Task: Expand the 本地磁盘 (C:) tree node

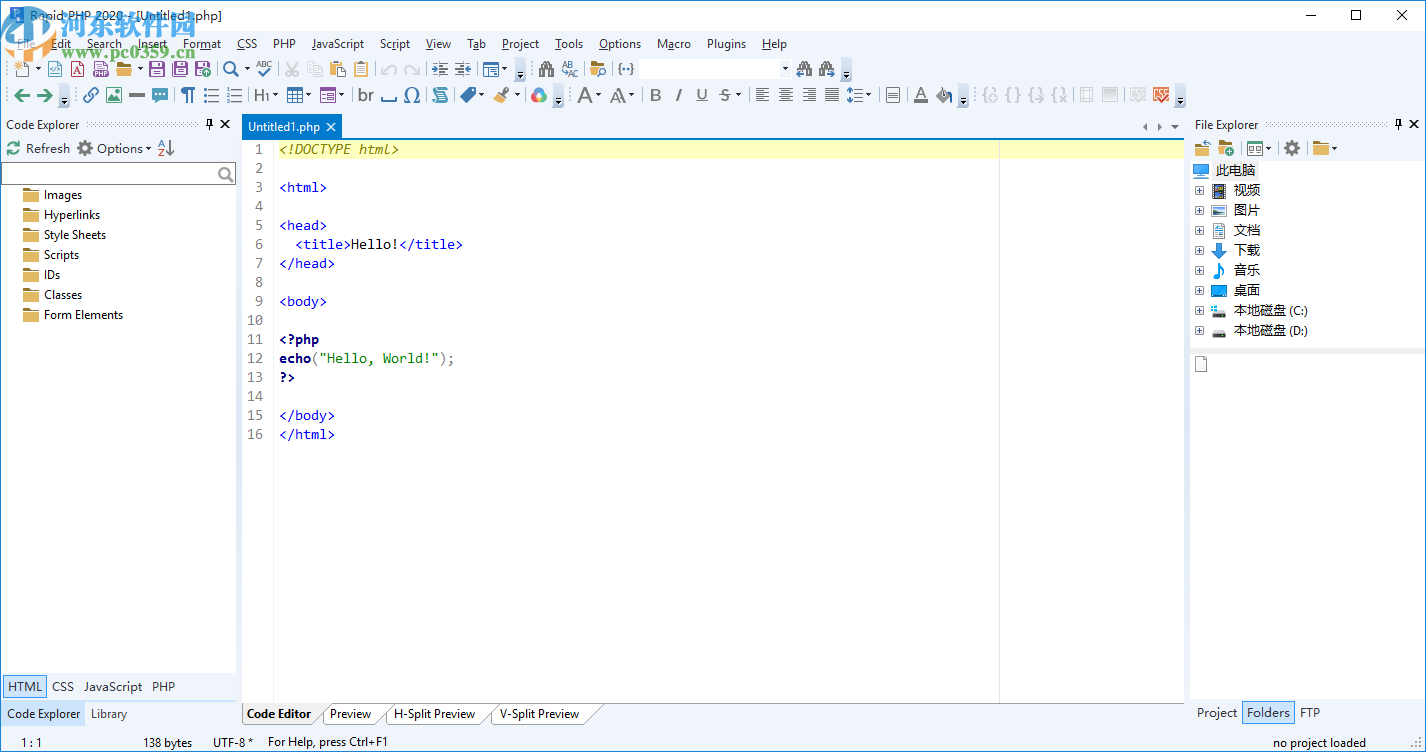Action: pos(1199,311)
